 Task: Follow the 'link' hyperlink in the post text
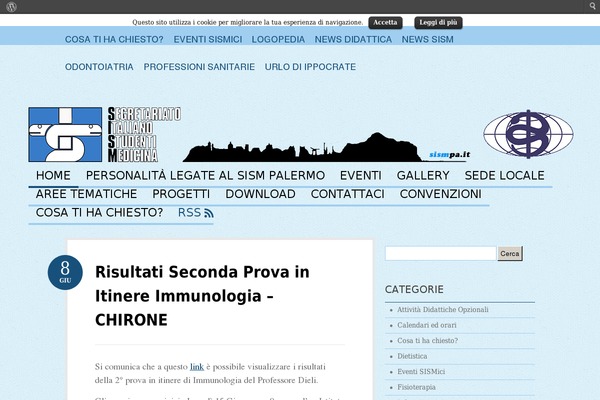pyautogui.click(x=197, y=367)
